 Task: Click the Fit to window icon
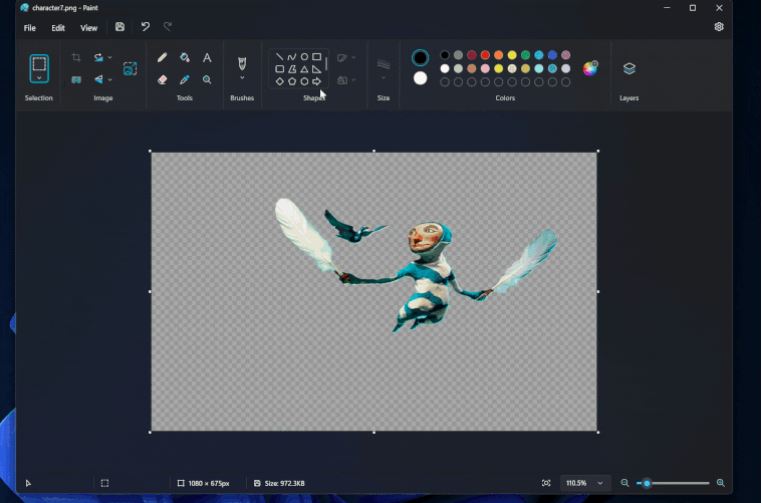point(546,483)
